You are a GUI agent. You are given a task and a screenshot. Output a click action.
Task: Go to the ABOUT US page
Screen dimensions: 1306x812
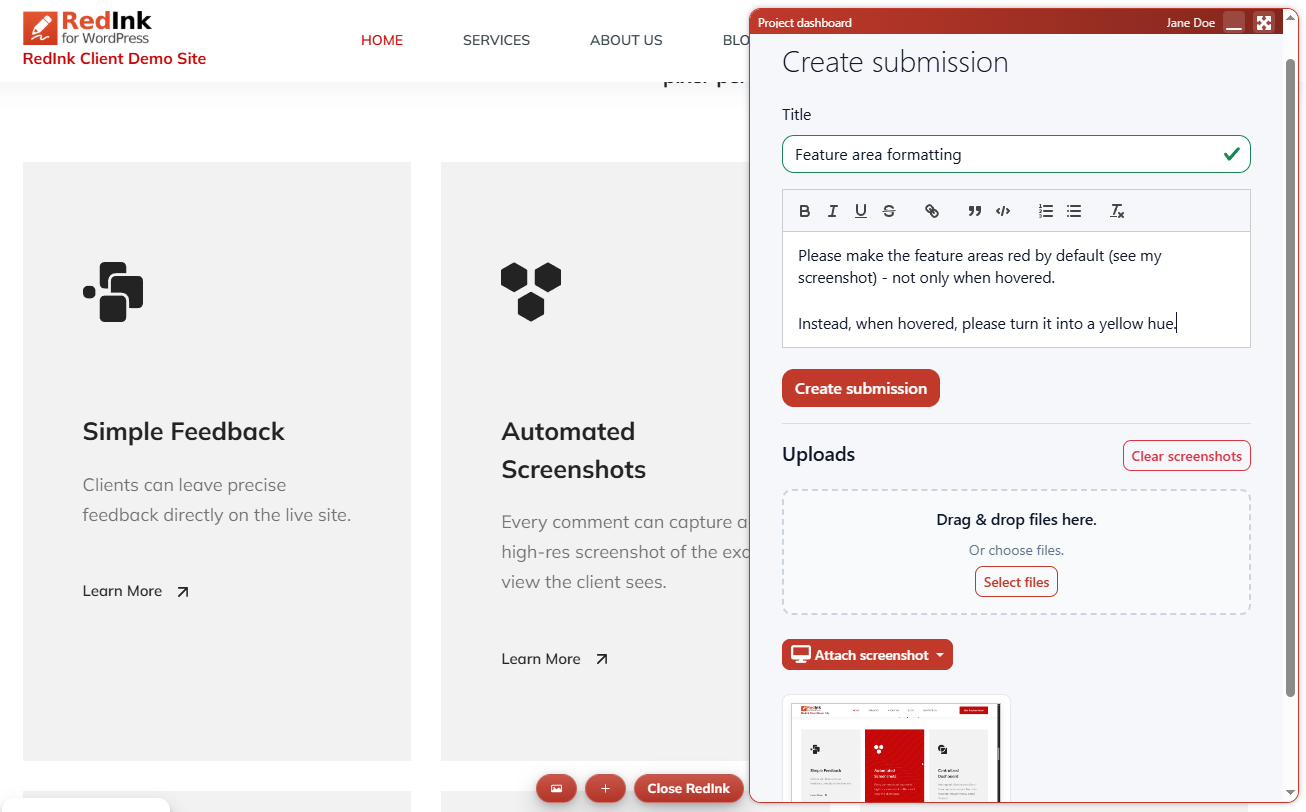[626, 40]
